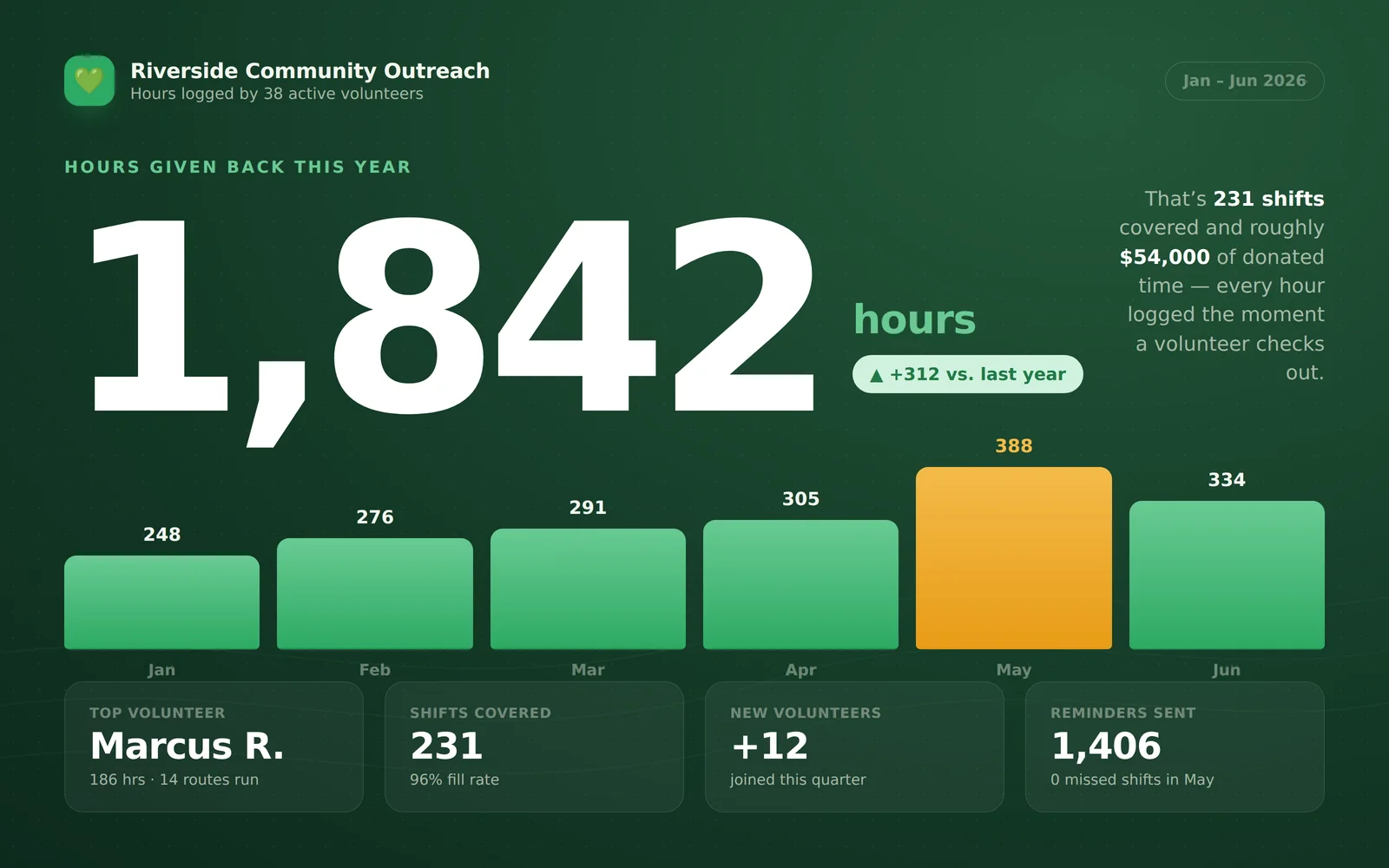Click the '$54,000' donated time figure

click(1164, 257)
